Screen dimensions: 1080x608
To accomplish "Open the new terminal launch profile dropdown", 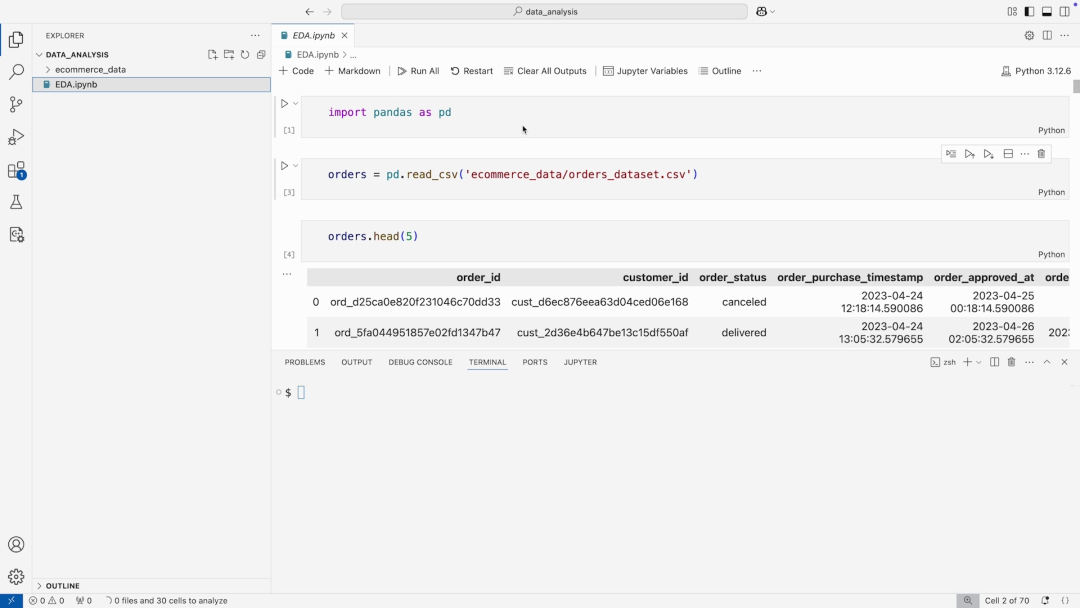I will tap(979, 362).
